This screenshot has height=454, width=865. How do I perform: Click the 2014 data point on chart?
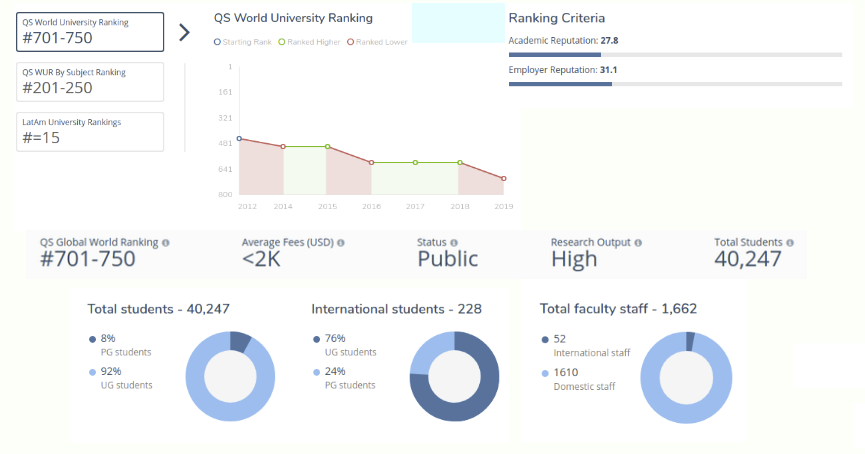[283, 147]
